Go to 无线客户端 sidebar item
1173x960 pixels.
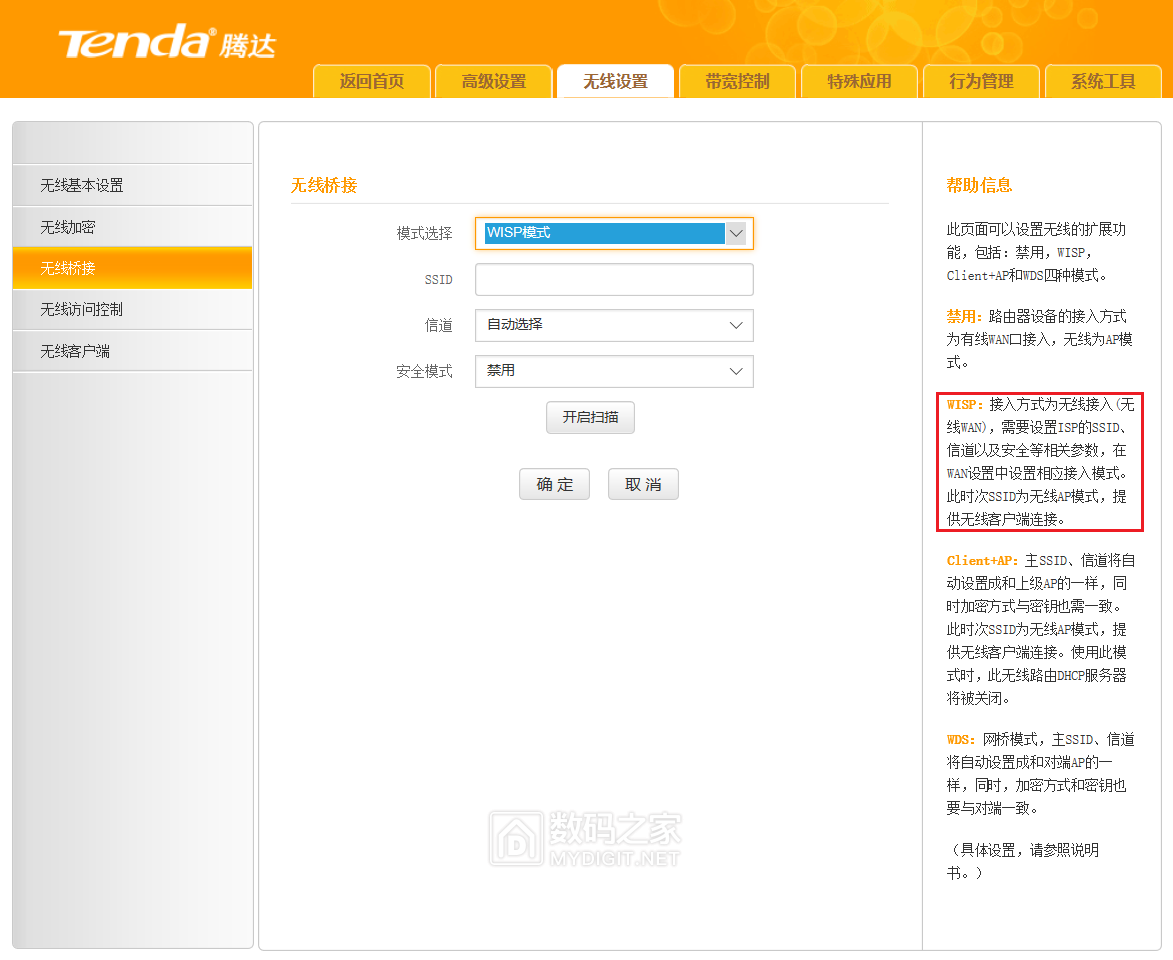click(132, 351)
